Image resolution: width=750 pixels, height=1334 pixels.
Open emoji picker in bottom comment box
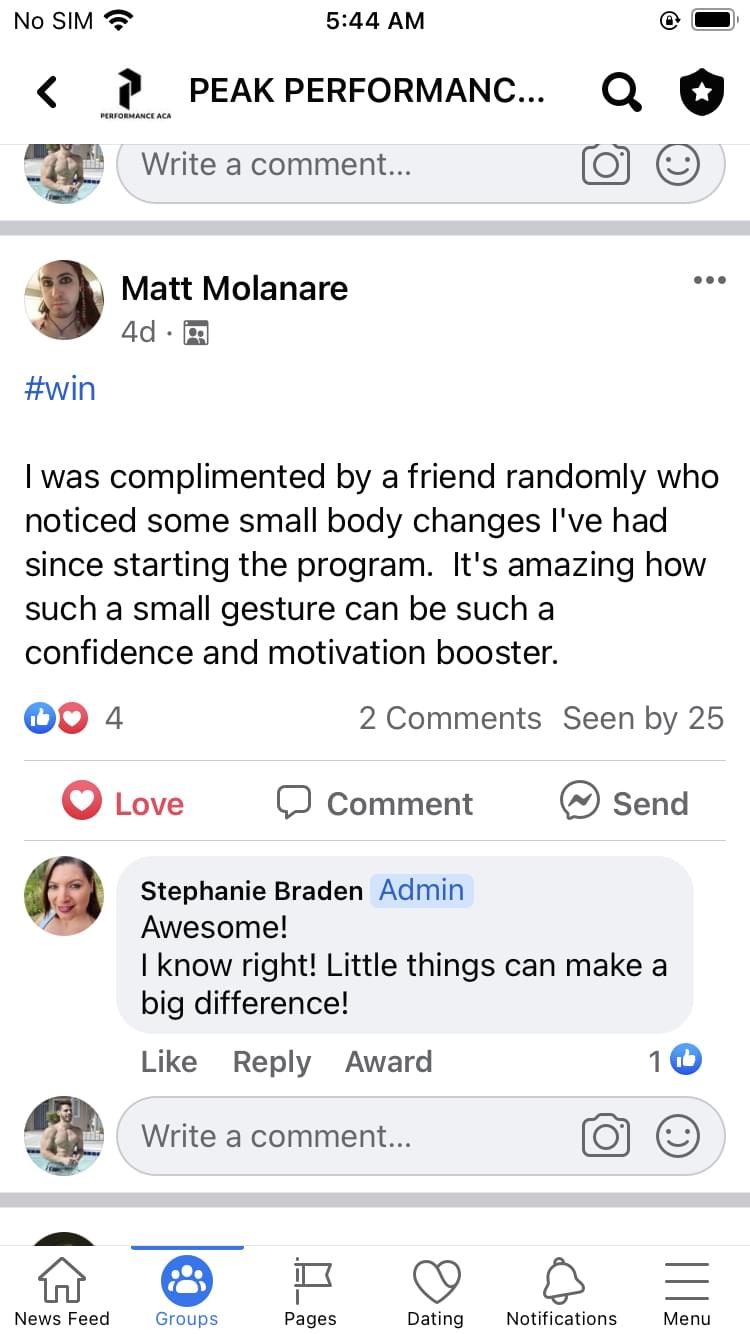click(677, 1136)
